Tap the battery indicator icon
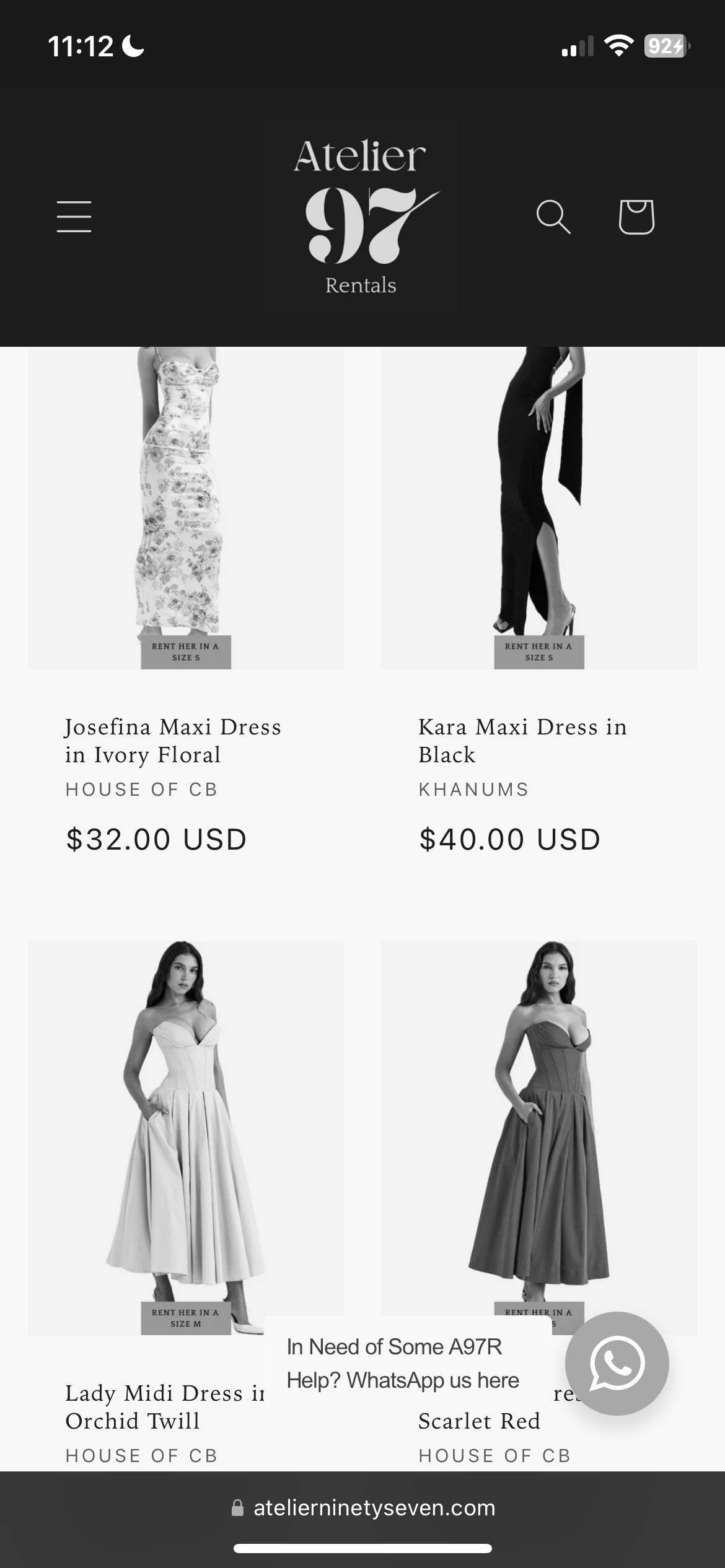Screen dimensions: 725x1568 [667, 46]
